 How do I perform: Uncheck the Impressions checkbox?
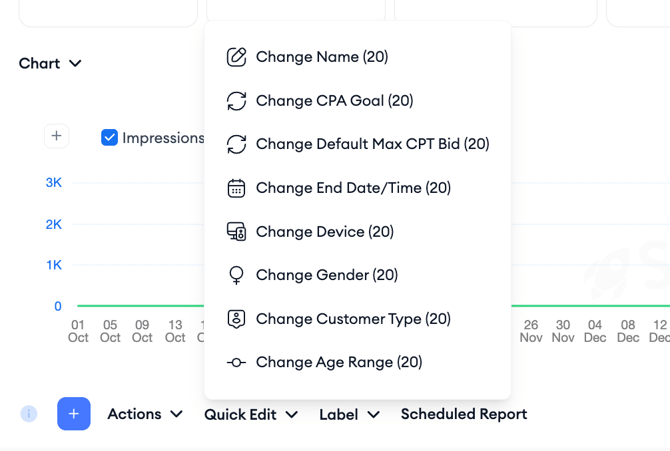coord(110,138)
